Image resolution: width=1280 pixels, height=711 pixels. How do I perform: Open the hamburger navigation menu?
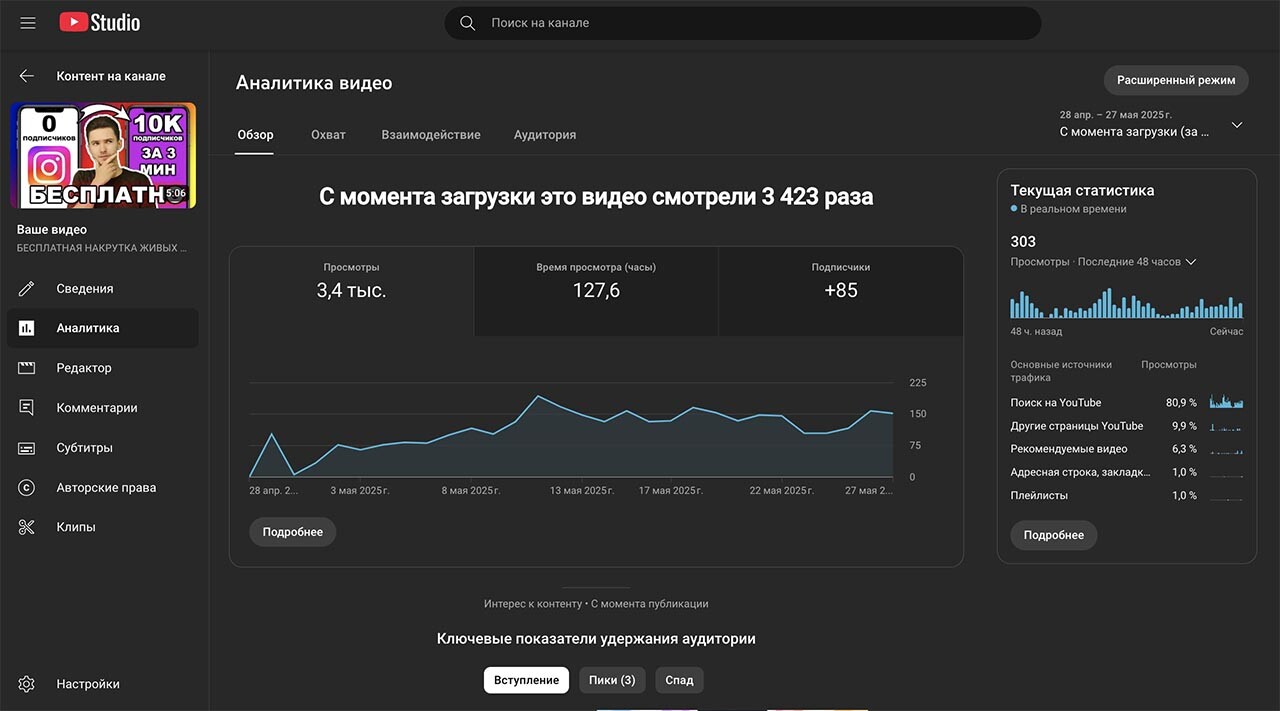tap(28, 22)
